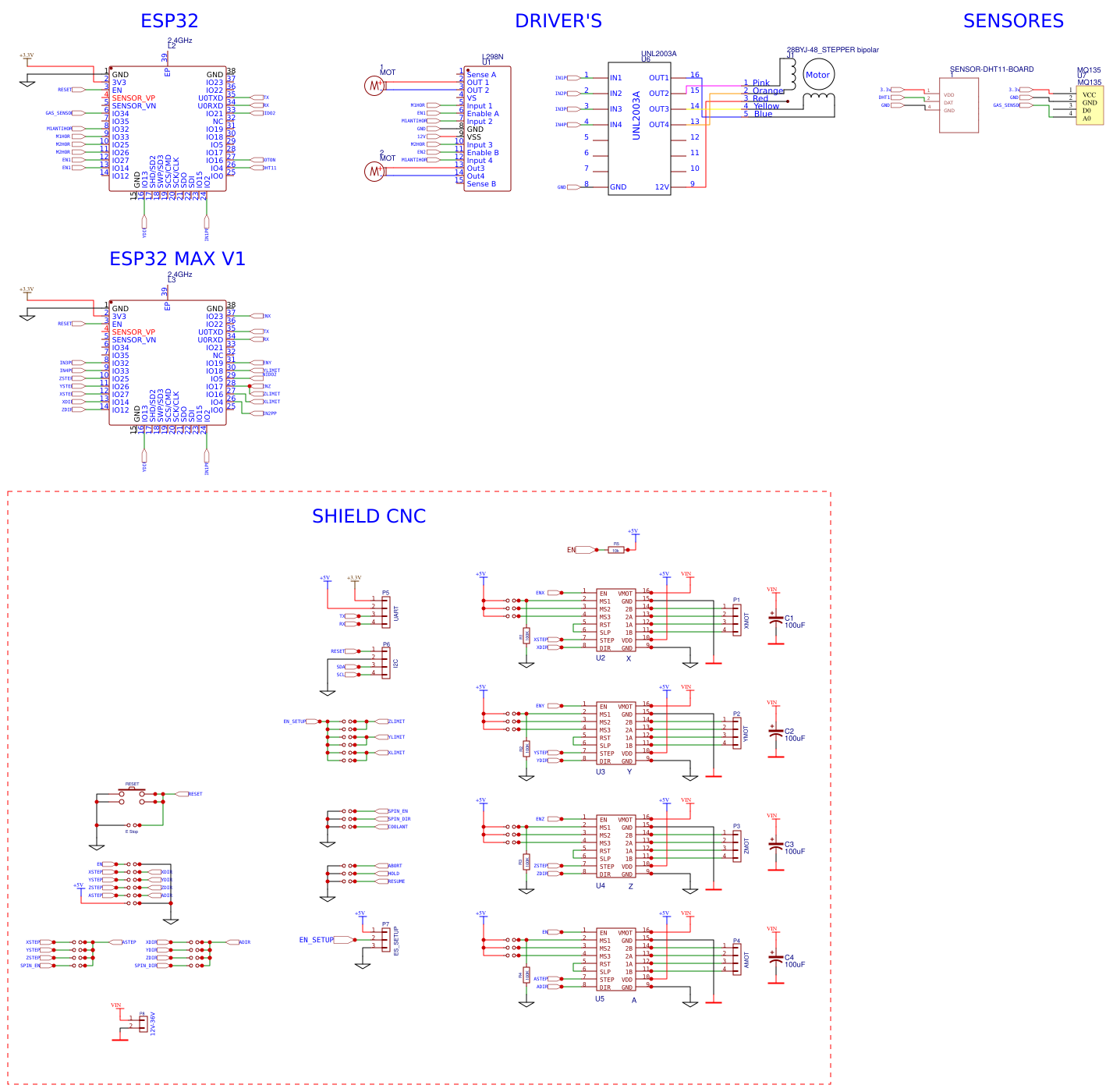Image resolution: width=1113 pixels, height=1092 pixels.
Task: Select the UNL2003A driver chip body
Action: 640,129
